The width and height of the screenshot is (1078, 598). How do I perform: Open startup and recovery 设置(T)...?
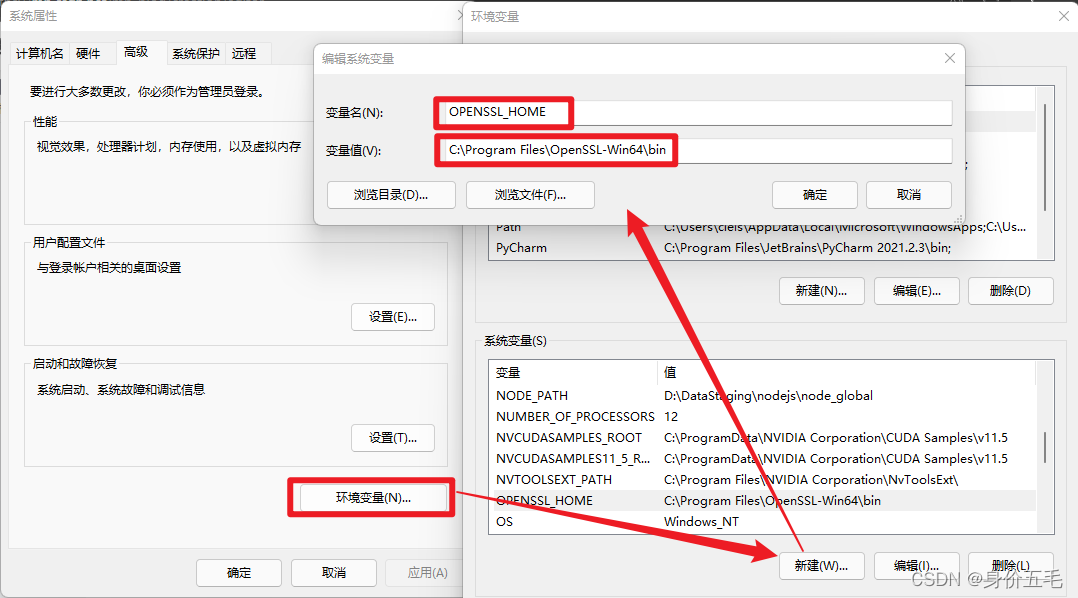pos(393,437)
